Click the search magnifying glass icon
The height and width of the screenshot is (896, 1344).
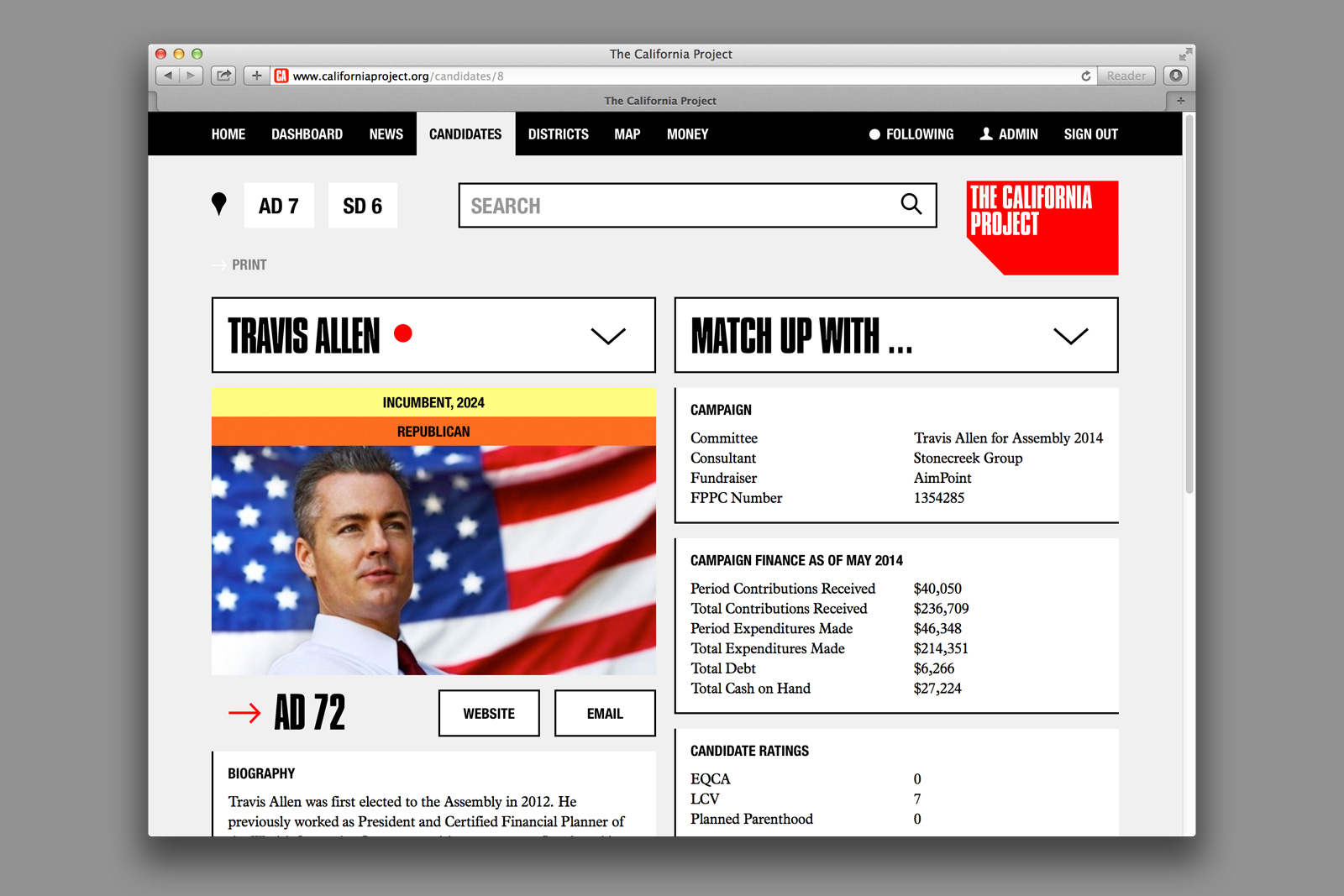pos(911,204)
